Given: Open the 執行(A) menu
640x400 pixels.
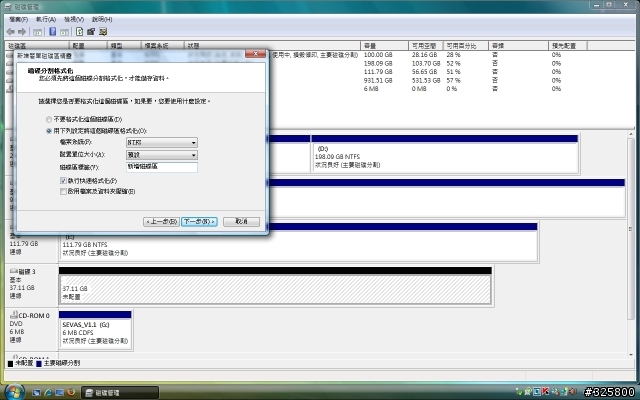Looking at the screenshot, I should (46, 19).
